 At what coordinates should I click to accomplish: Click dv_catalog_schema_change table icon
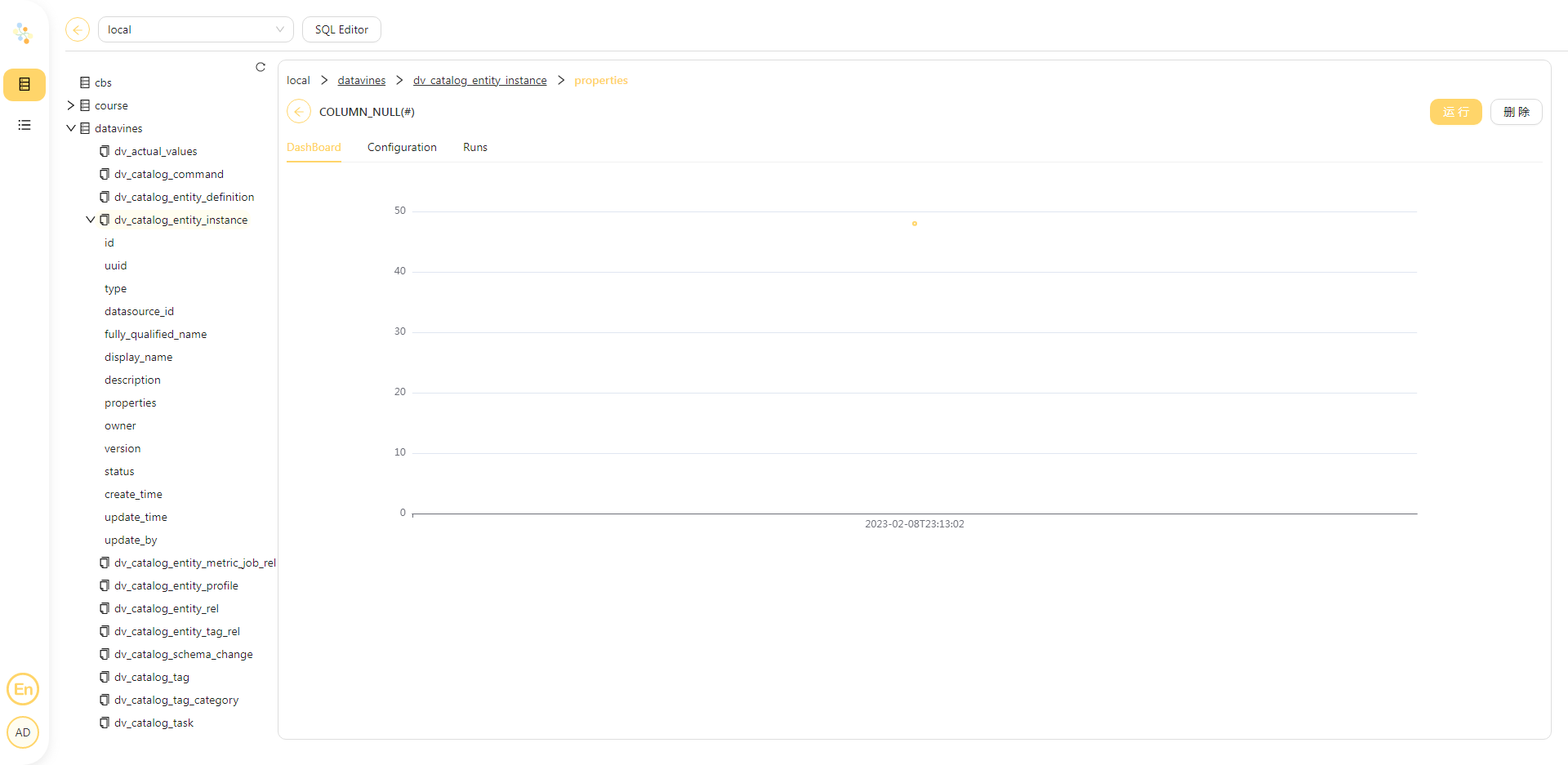coord(105,654)
